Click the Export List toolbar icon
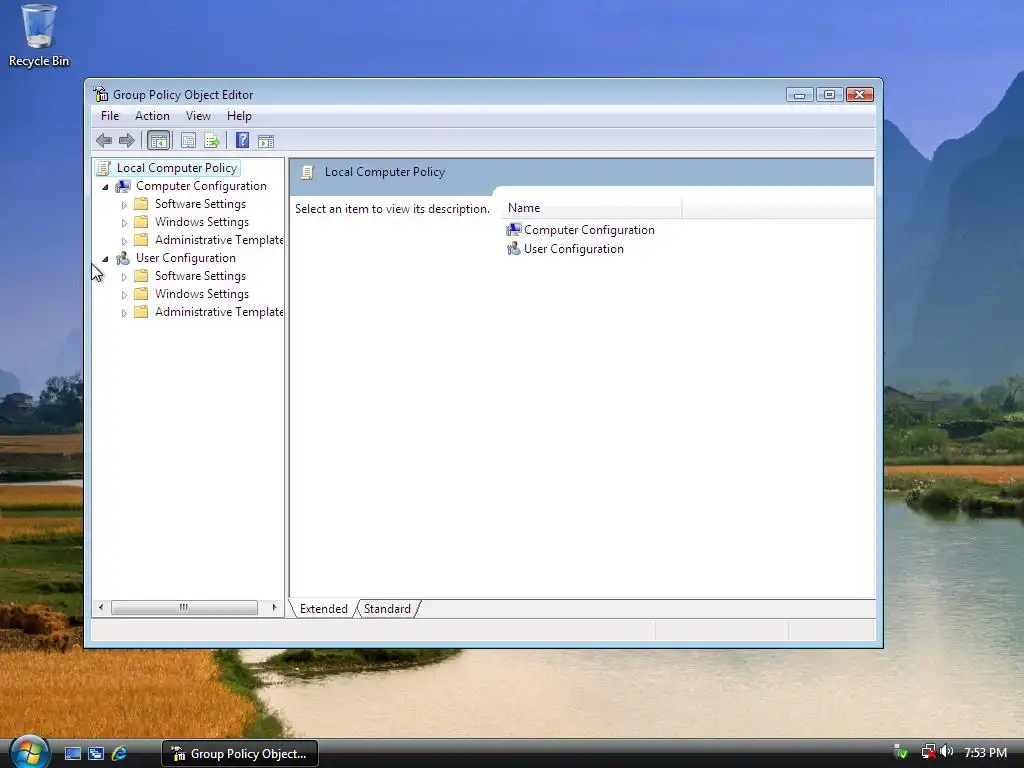The height and width of the screenshot is (768, 1024). pyautogui.click(x=212, y=140)
